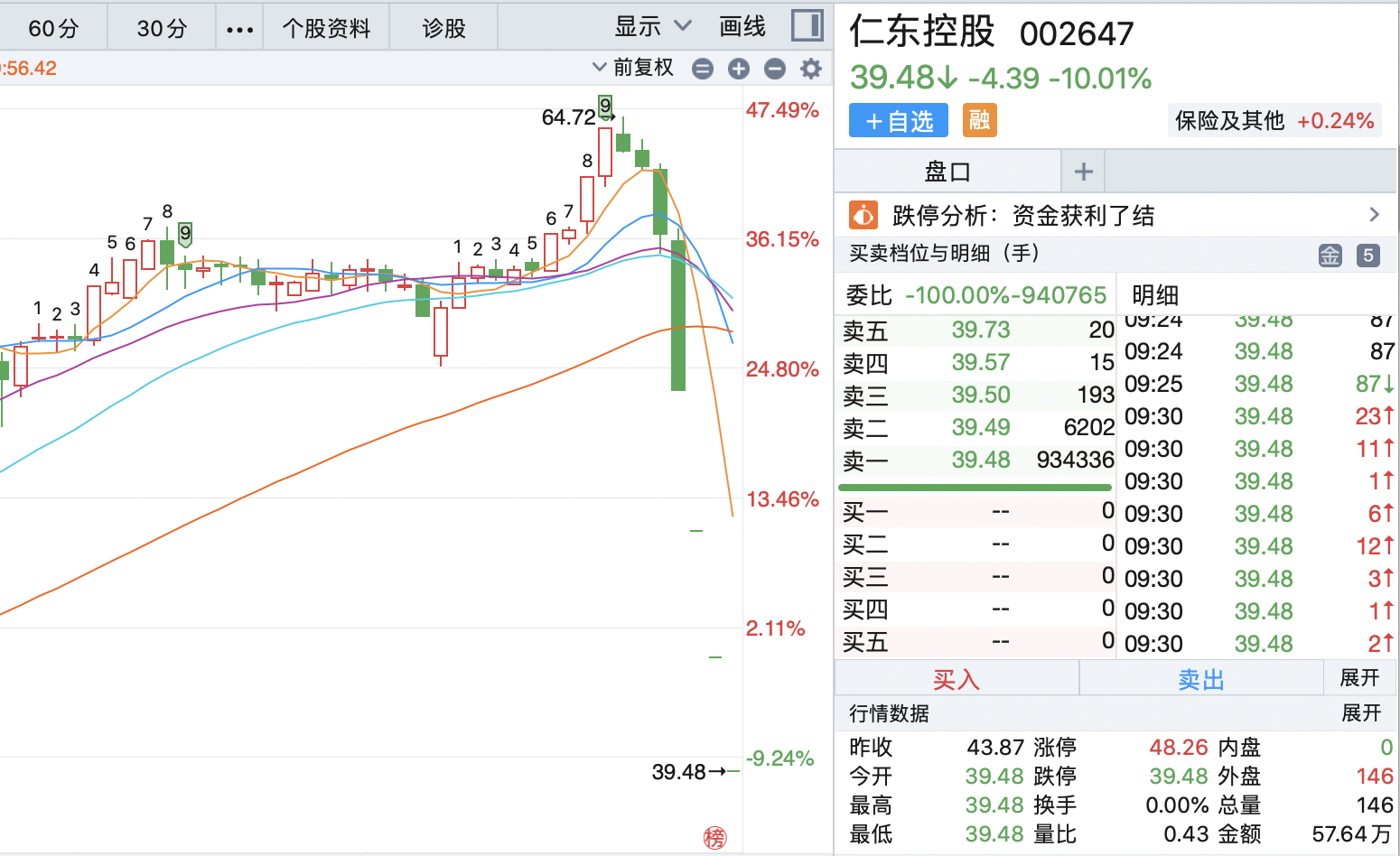
Task: Click the 卖出 button
Action: point(1201,679)
